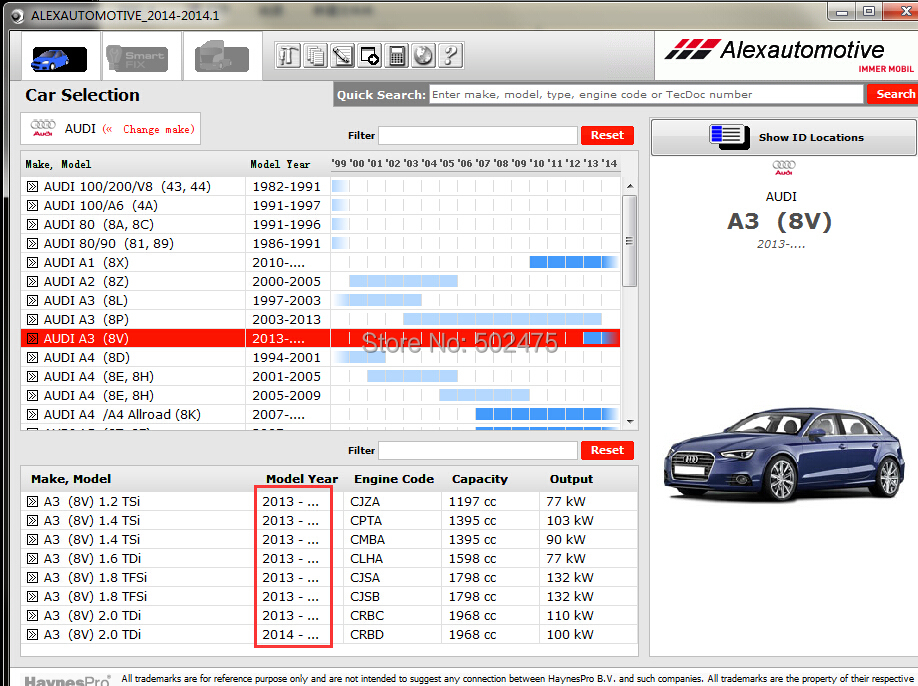Click the globe language icon
The image size is (918, 686).
423,56
